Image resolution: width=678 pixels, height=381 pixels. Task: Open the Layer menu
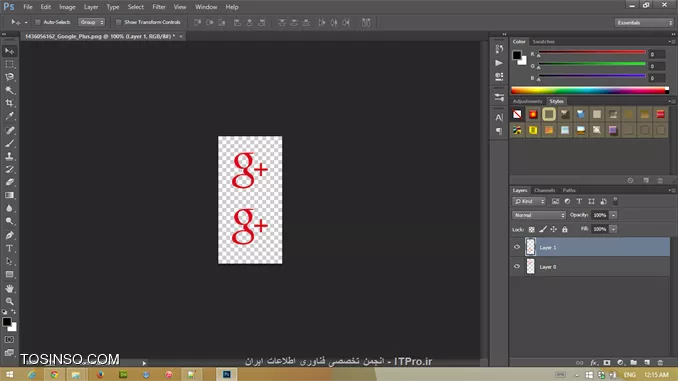pos(91,7)
